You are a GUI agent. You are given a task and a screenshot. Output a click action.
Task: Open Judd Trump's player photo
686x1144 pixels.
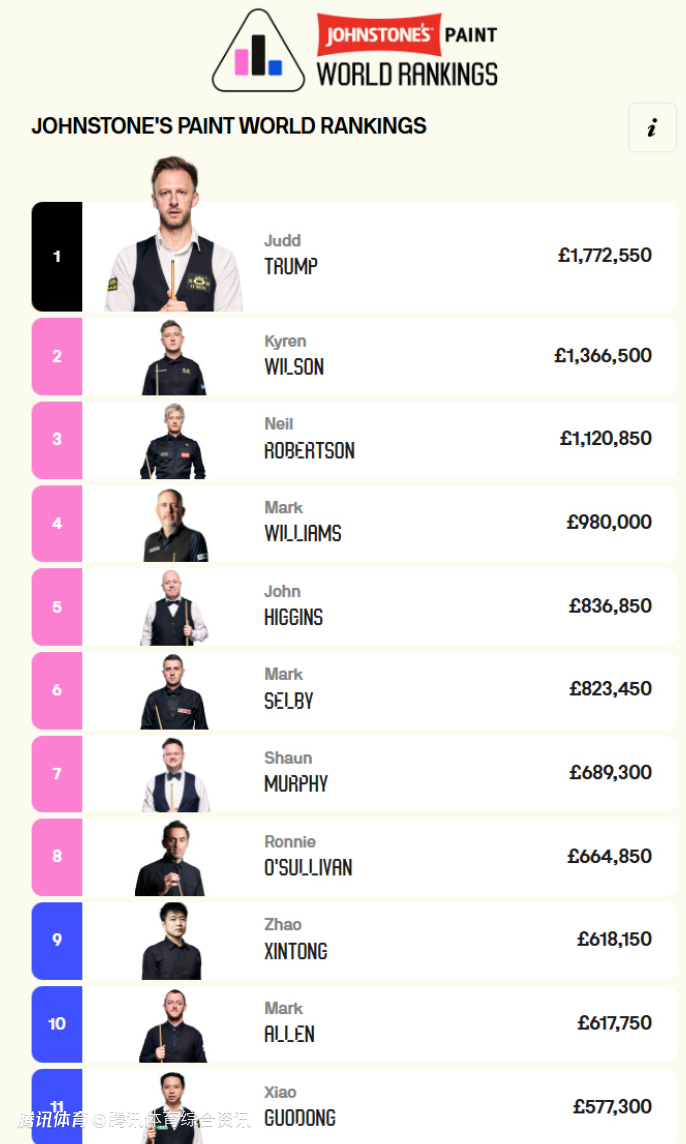coord(174,240)
